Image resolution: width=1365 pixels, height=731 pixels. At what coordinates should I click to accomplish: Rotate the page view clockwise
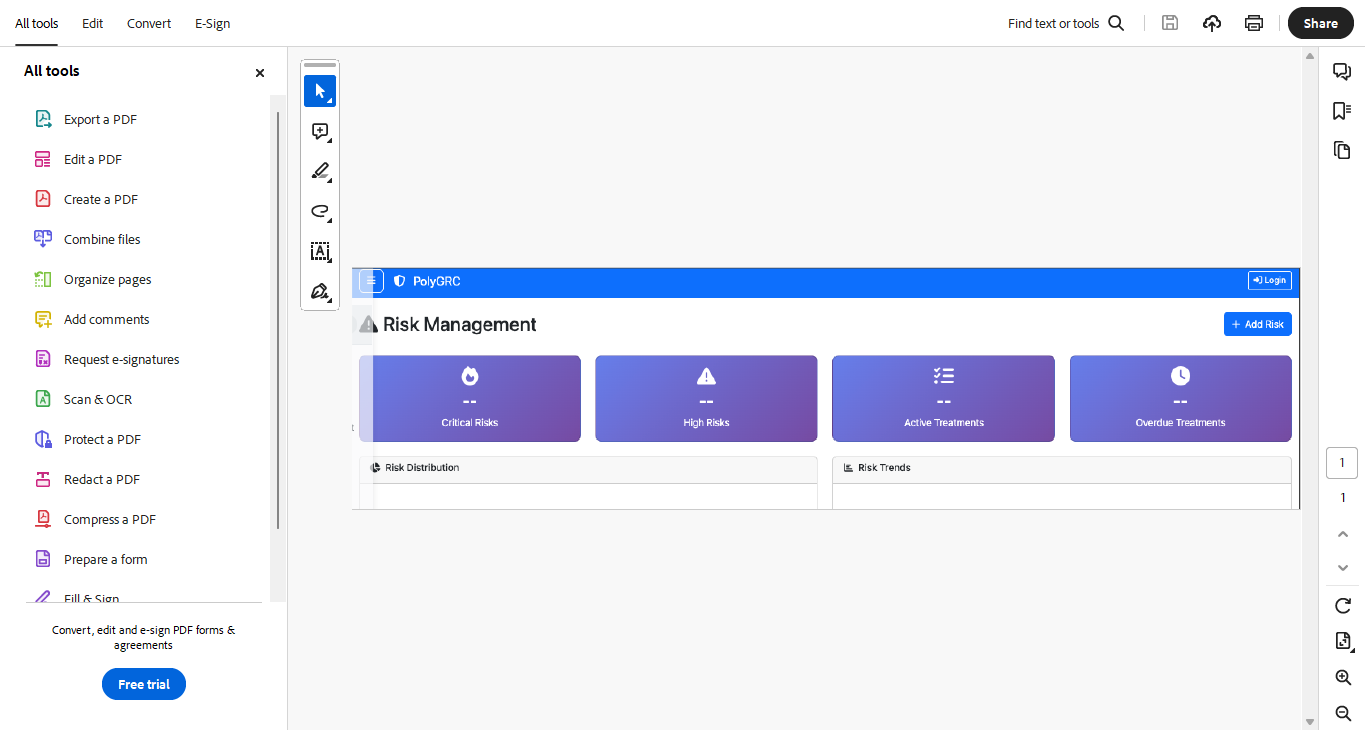(x=1343, y=606)
